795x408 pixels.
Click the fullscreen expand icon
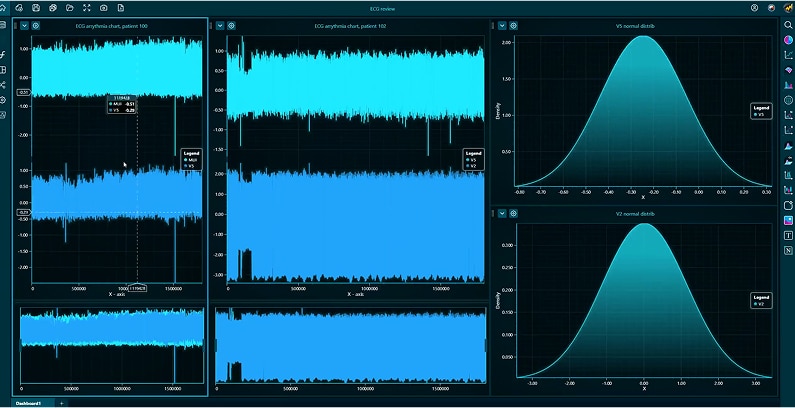coord(87,8)
